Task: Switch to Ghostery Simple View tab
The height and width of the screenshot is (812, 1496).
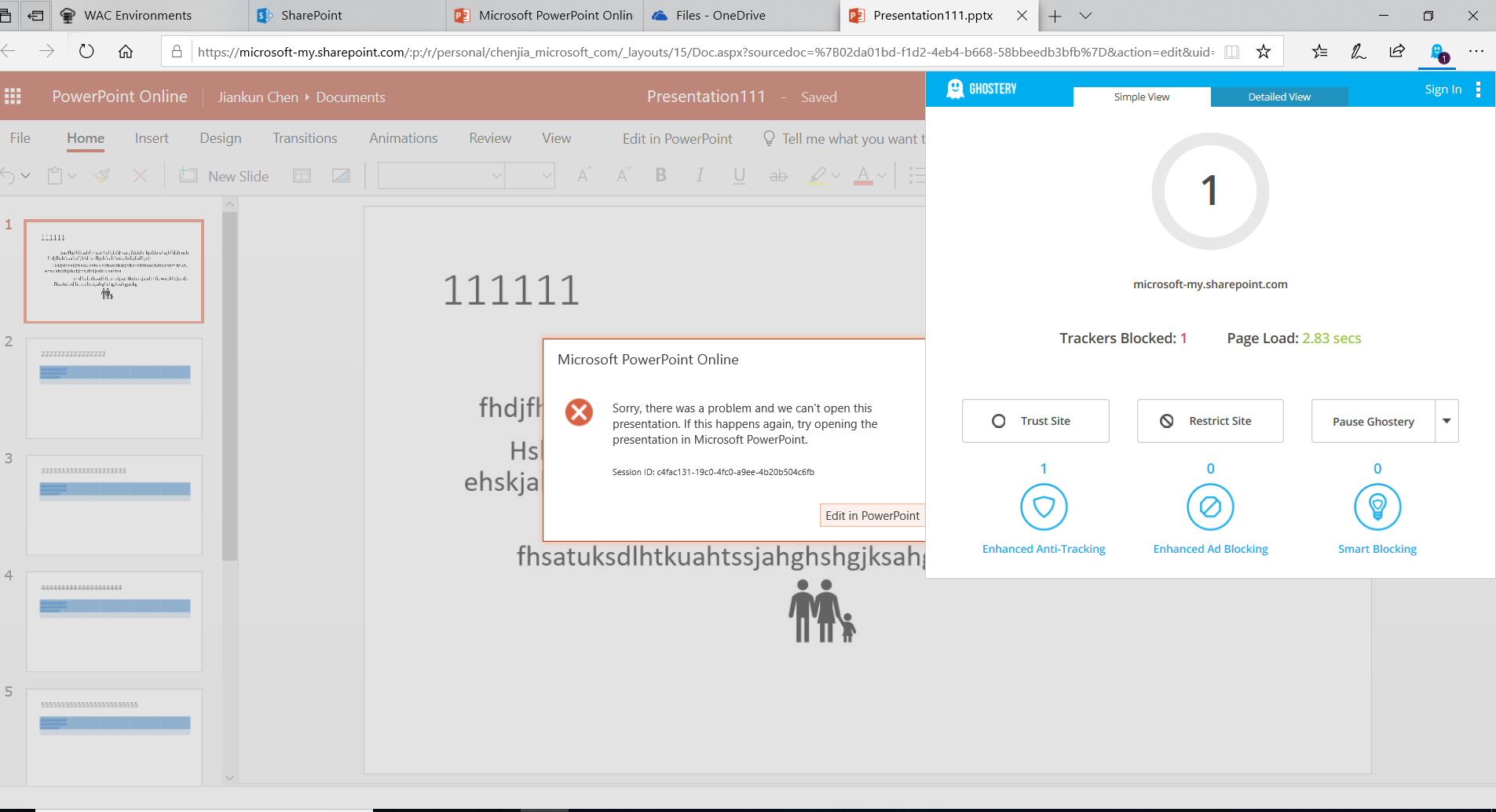Action: click(1142, 97)
